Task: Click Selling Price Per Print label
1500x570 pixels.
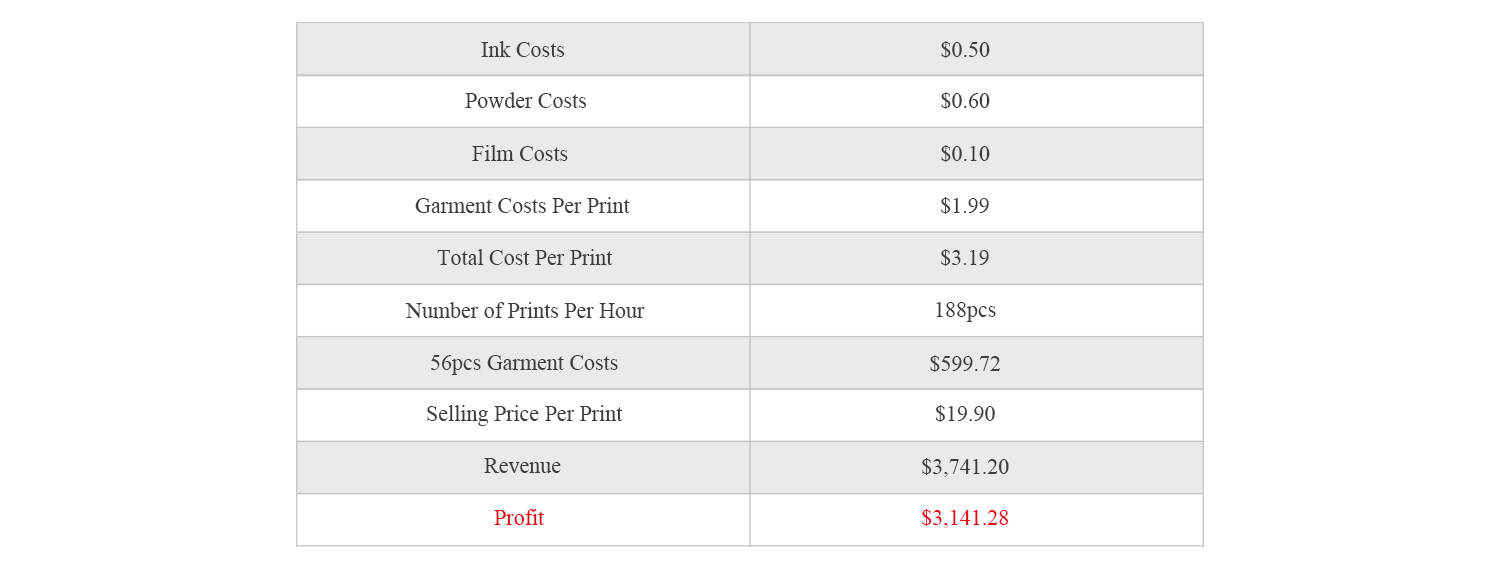Action: (524, 414)
